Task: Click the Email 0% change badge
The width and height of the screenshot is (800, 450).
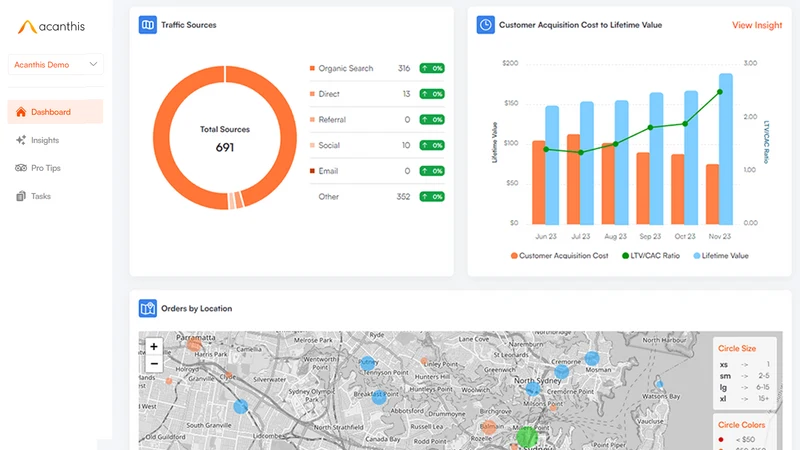Action: pyautogui.click(x=432, y=171)
